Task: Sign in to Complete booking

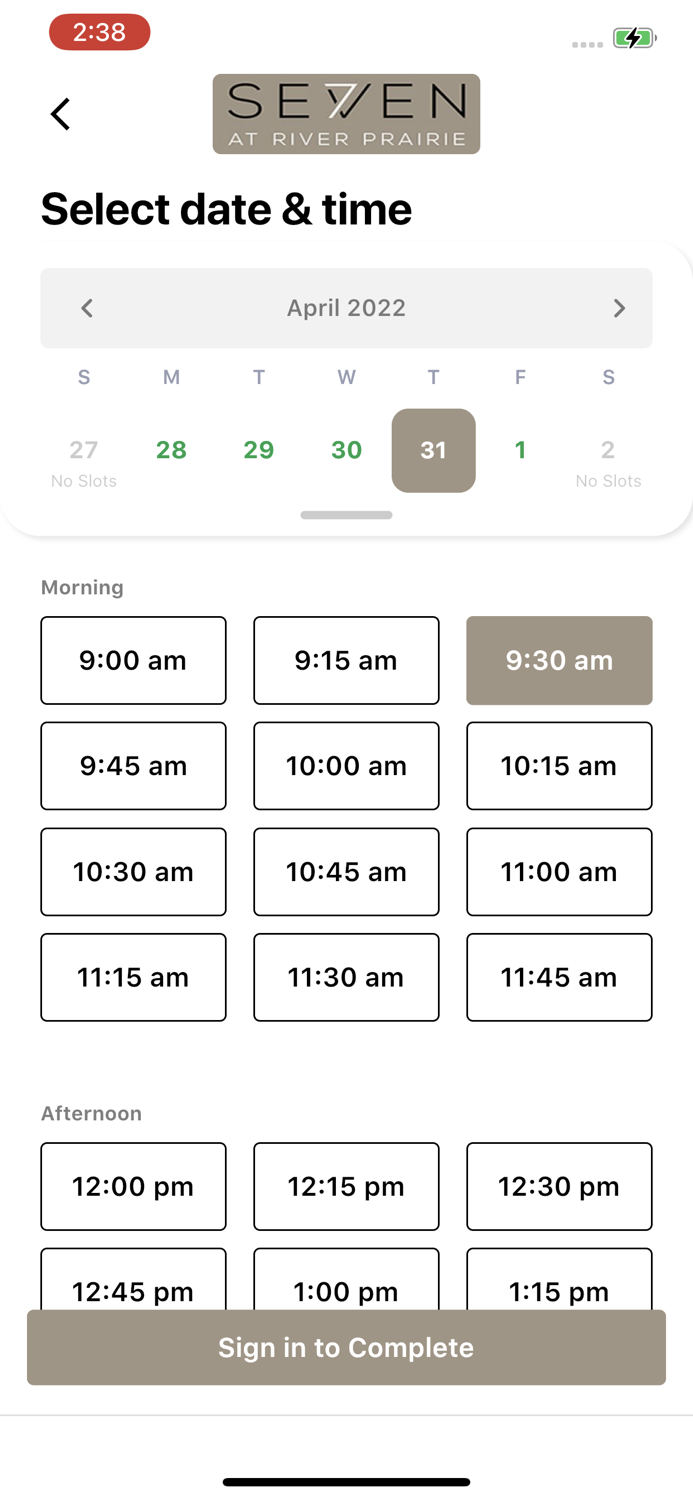Action: [346, 1347]
